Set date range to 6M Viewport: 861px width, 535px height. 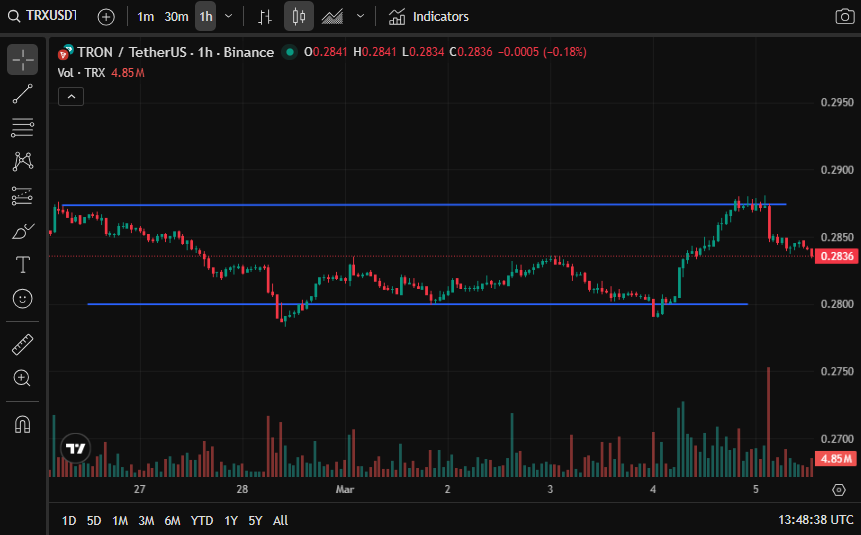coord(172,520)
